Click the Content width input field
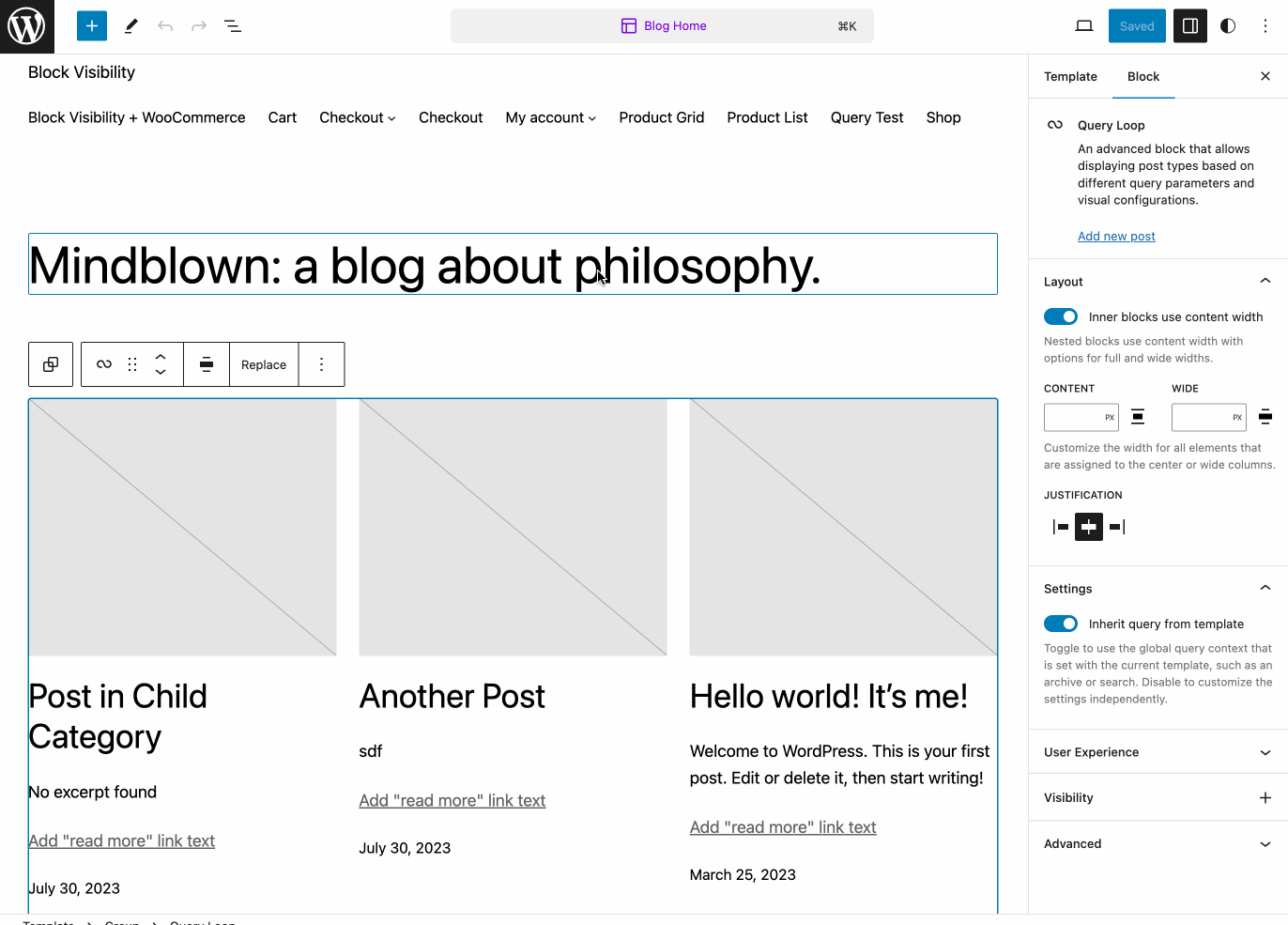This screenshot has height=925, width=1288. (1073, 417)
